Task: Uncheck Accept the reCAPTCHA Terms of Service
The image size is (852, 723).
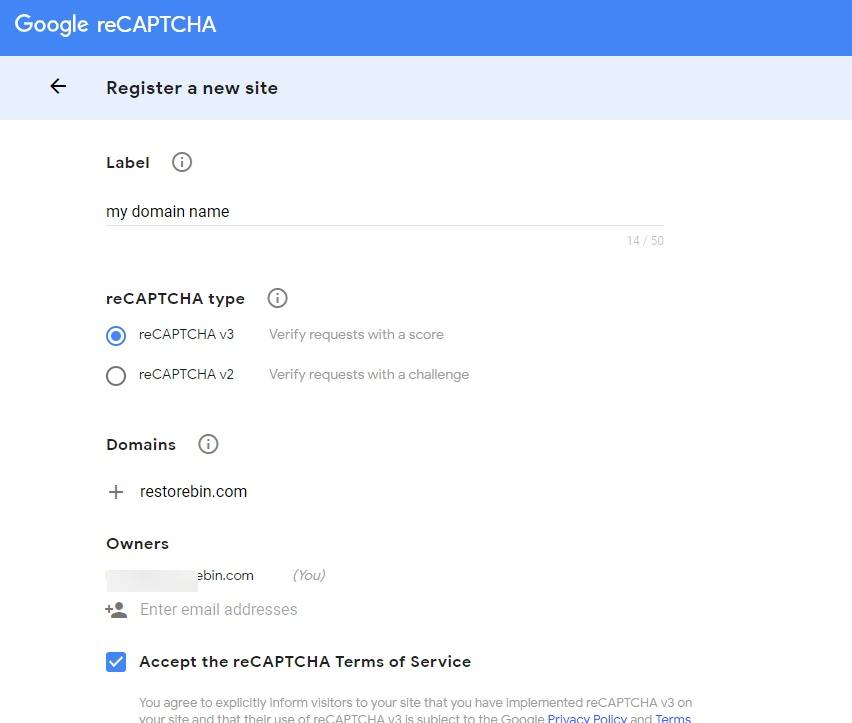Action: (x=116, y=662)
